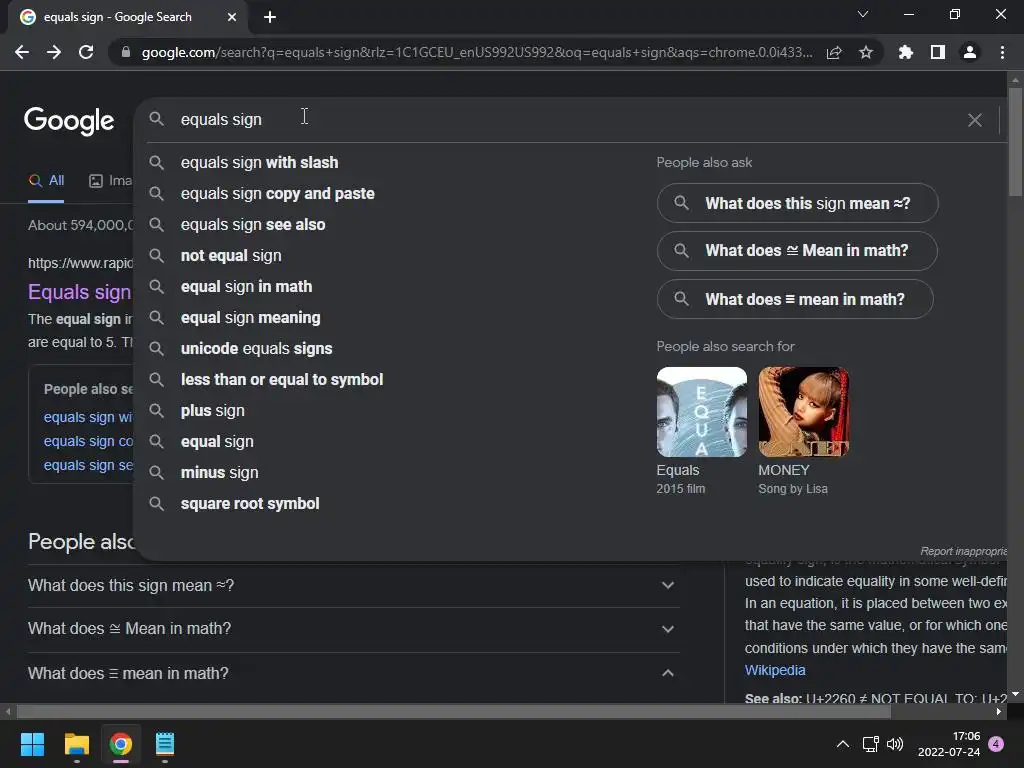Click search icon at left of search box
Image resolution: width=1024 pixels, height=768 pixels.
[156, 119]
